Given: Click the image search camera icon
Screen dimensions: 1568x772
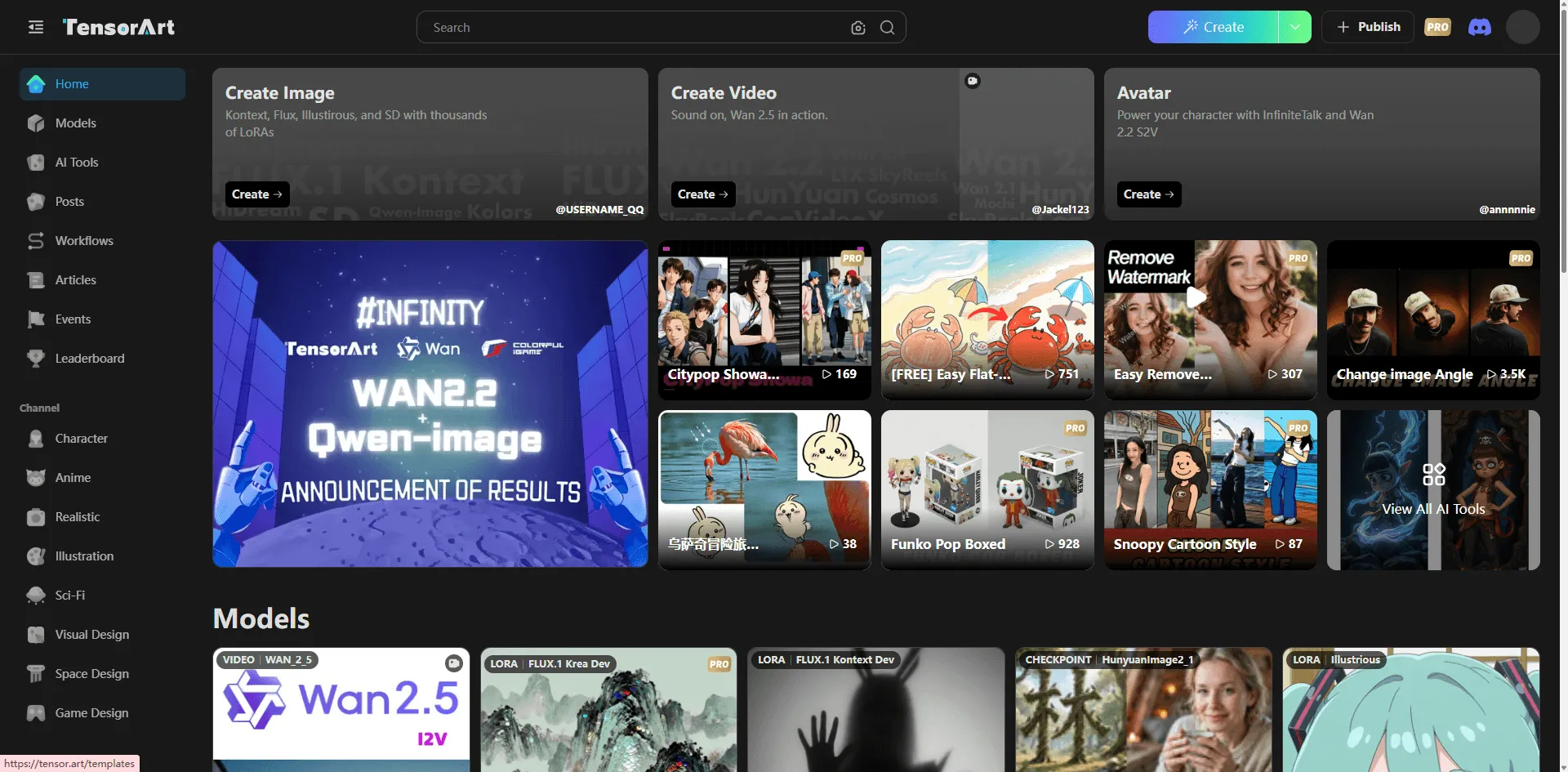Looking at the screenshot, I should pyautogui.click(x=857, y=28).
